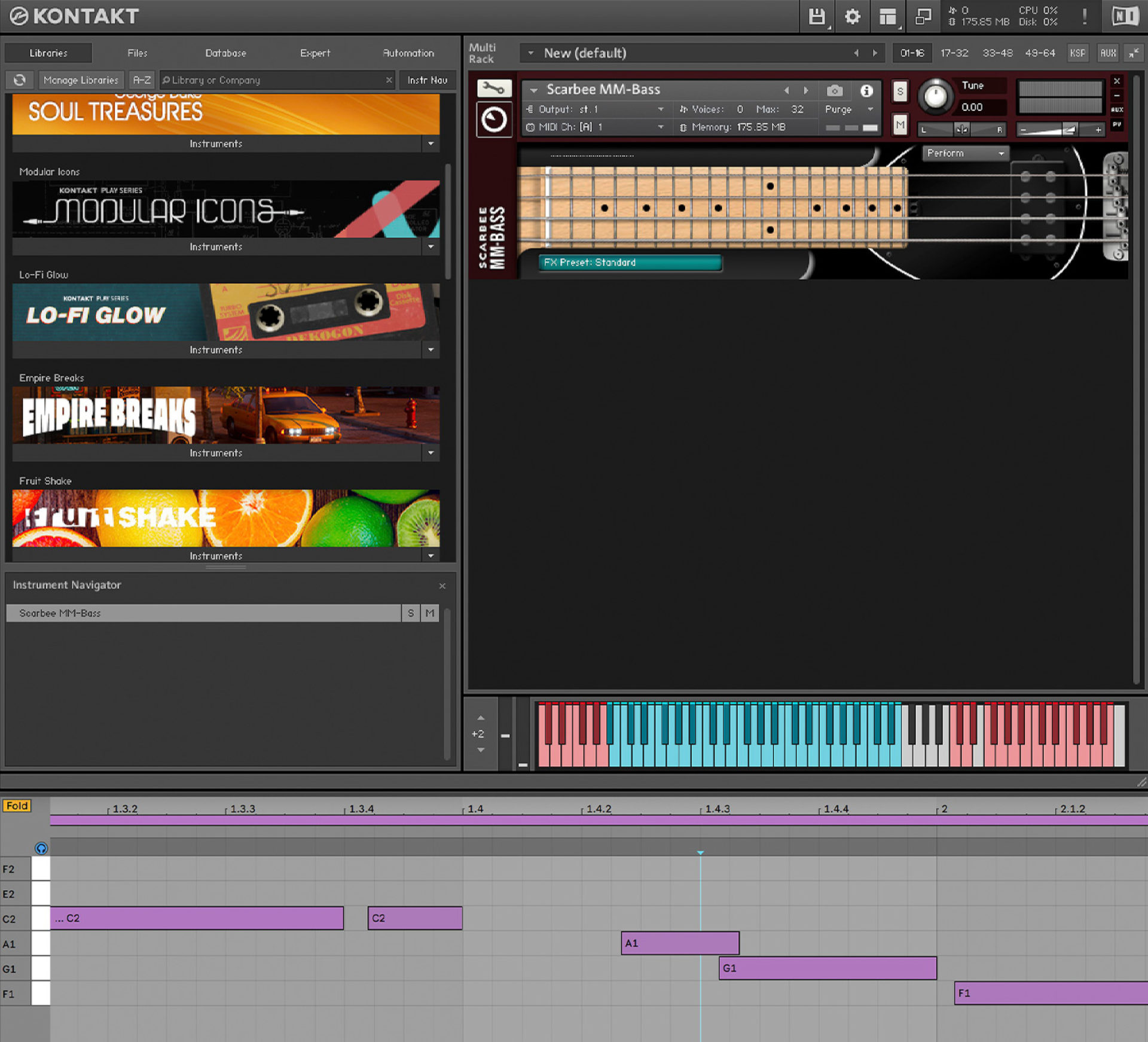This screenshot has height=1042, width=1148.
Task: Click the Manage Libraries button
Action: [81, 80]
